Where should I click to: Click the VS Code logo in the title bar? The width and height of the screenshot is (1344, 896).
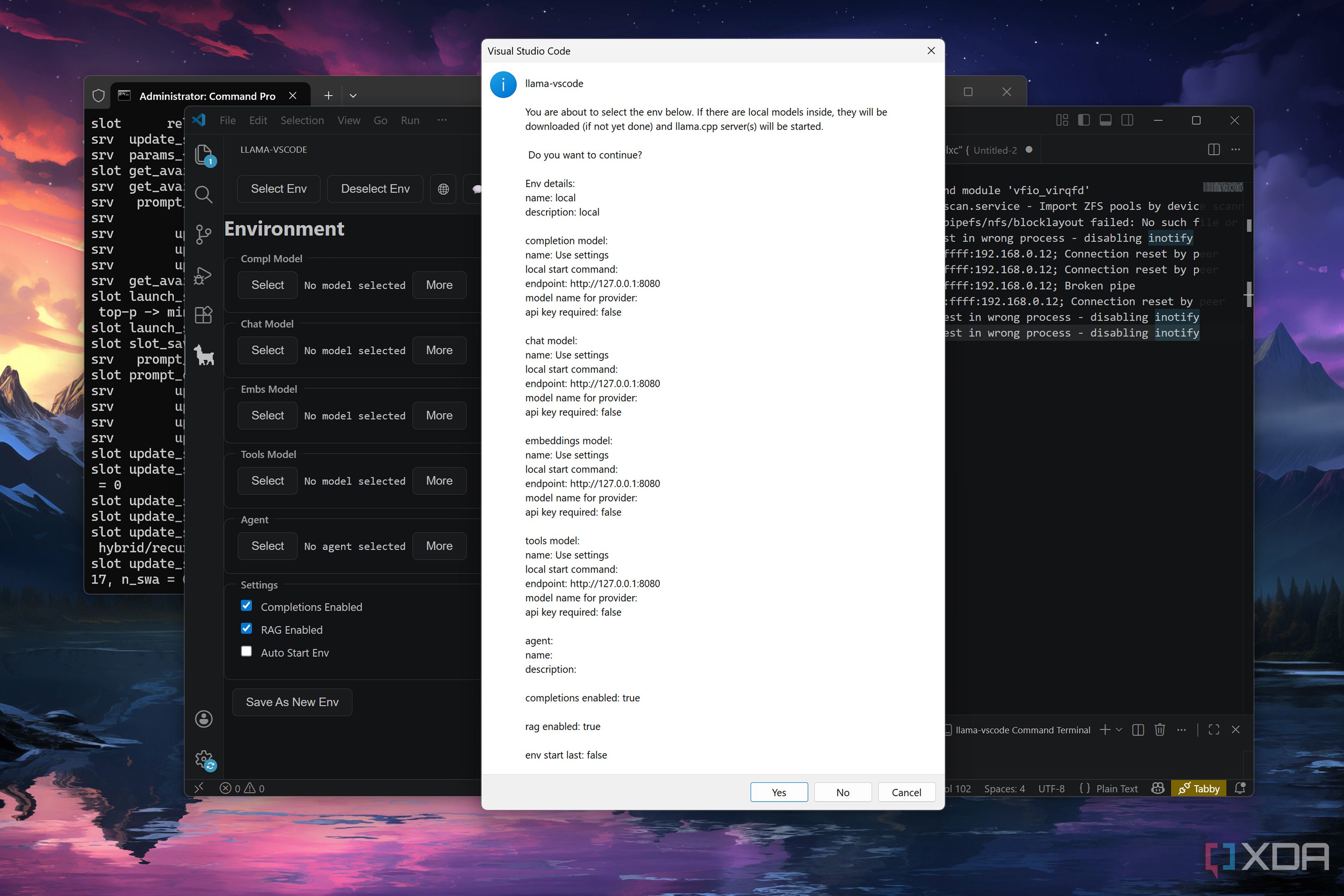199,120
